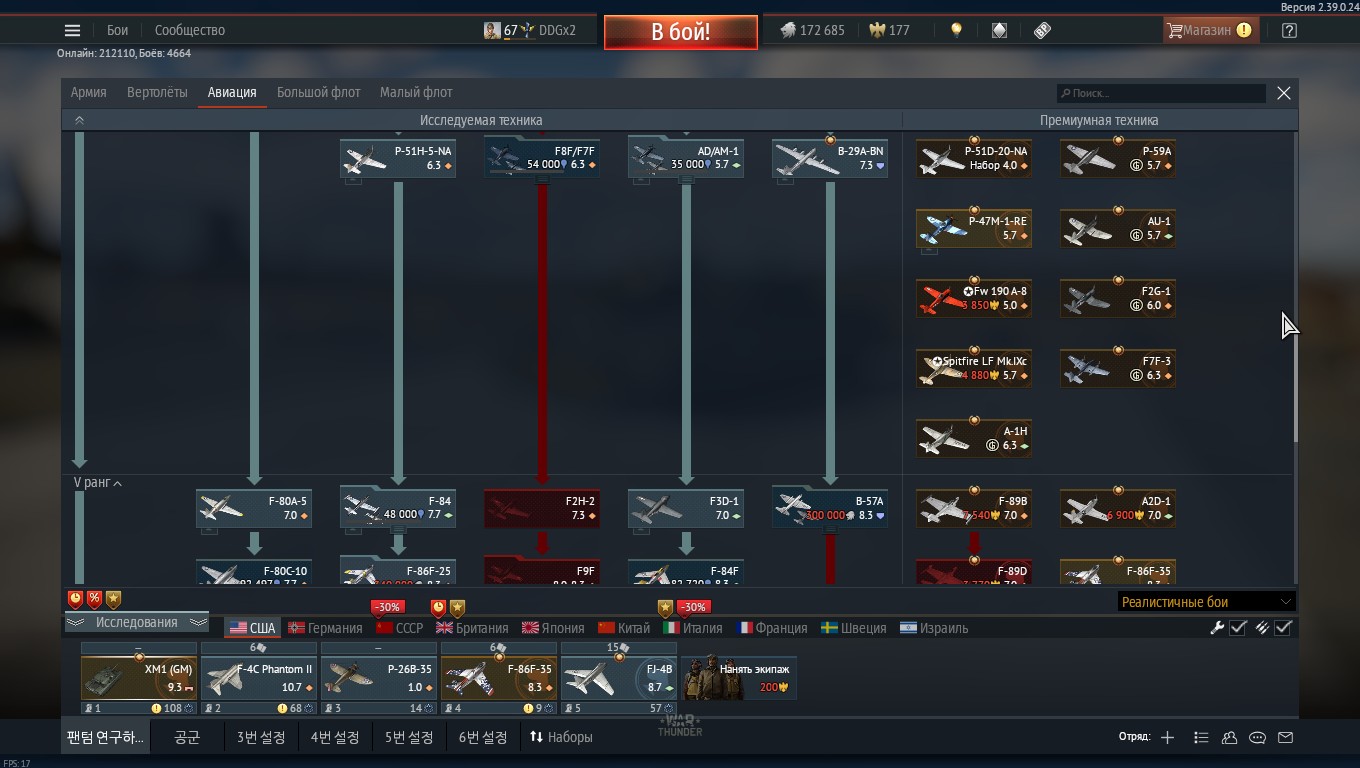Open the chat bubble icon
Viewport: 1360px width, 768px height.
pyautogui.click(x=1257, y=737)
